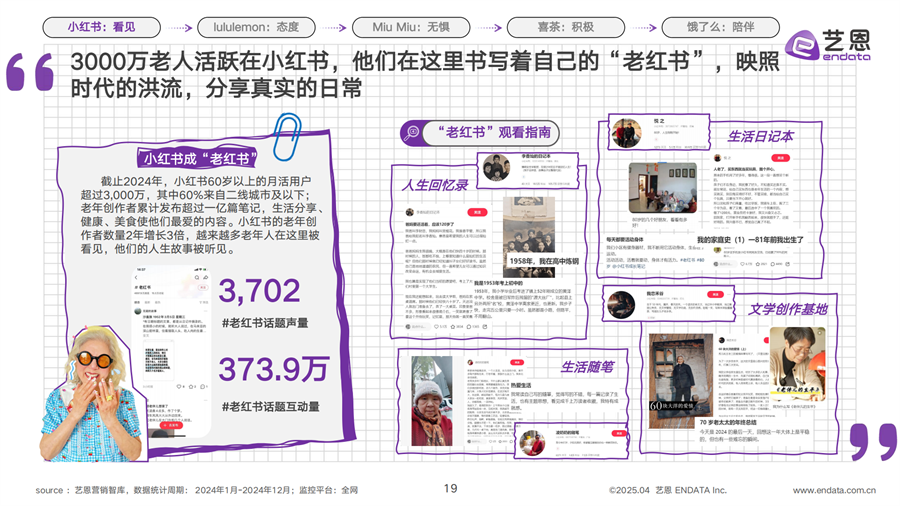Click the red follow button in 生活日记本 post
The width and height of the screenshot is (900, 506).
click(x=780, y=158)
